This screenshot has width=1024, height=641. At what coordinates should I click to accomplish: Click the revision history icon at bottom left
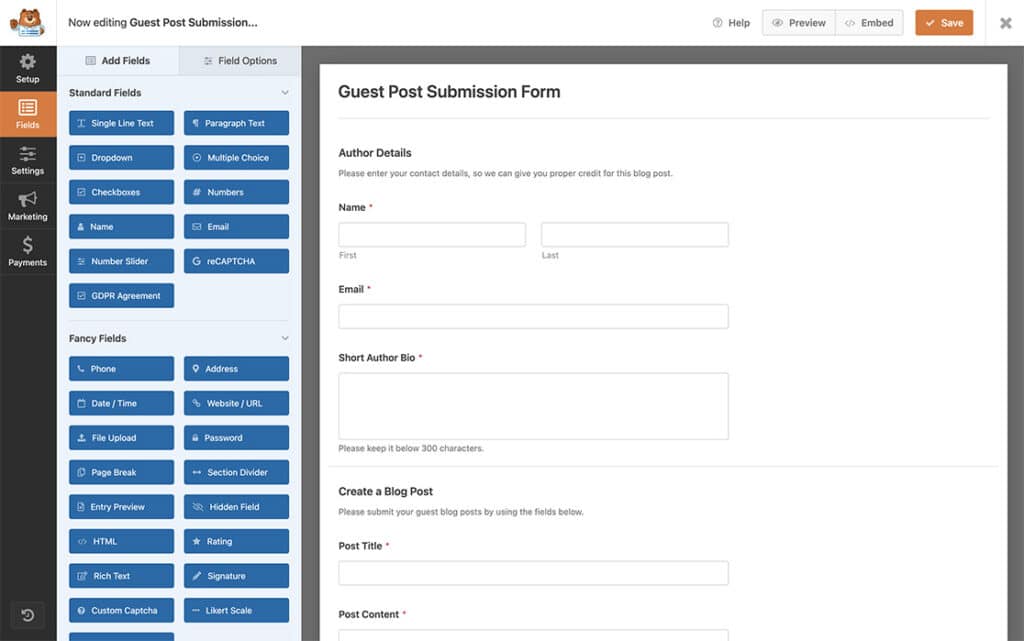pyautogui.click(x=27, y=615)
